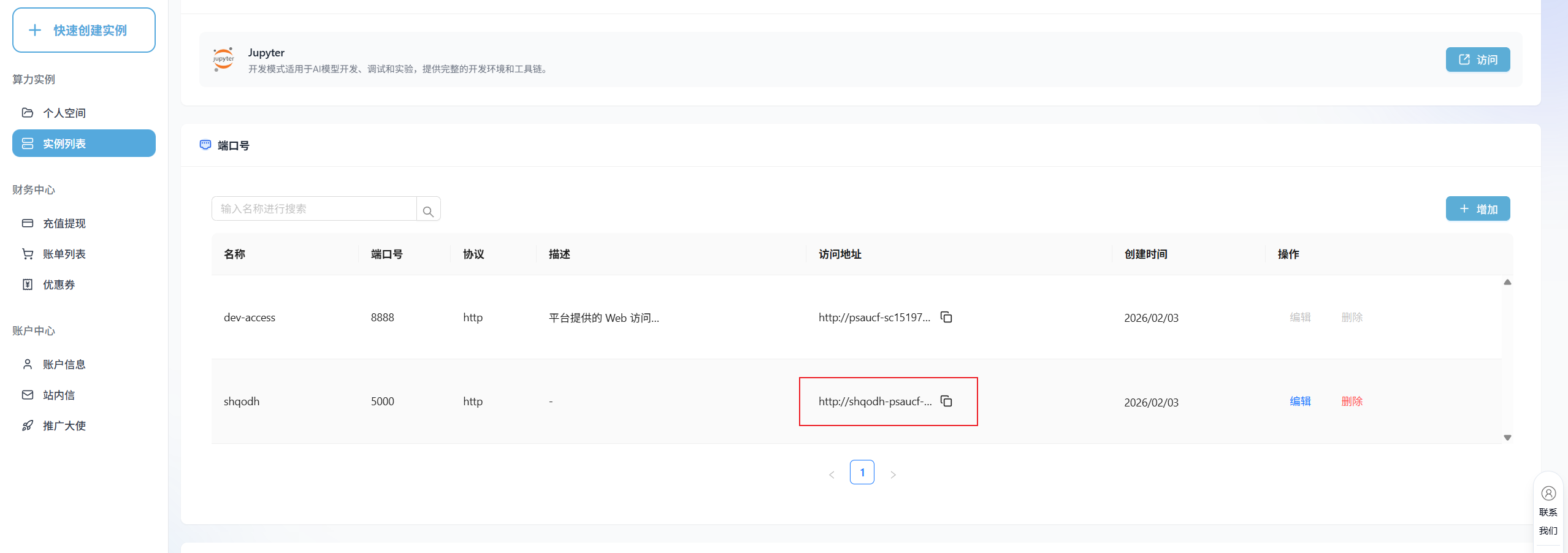Go to 账单列表
The image size is (1568, 553).
click(x=84, y=254)
